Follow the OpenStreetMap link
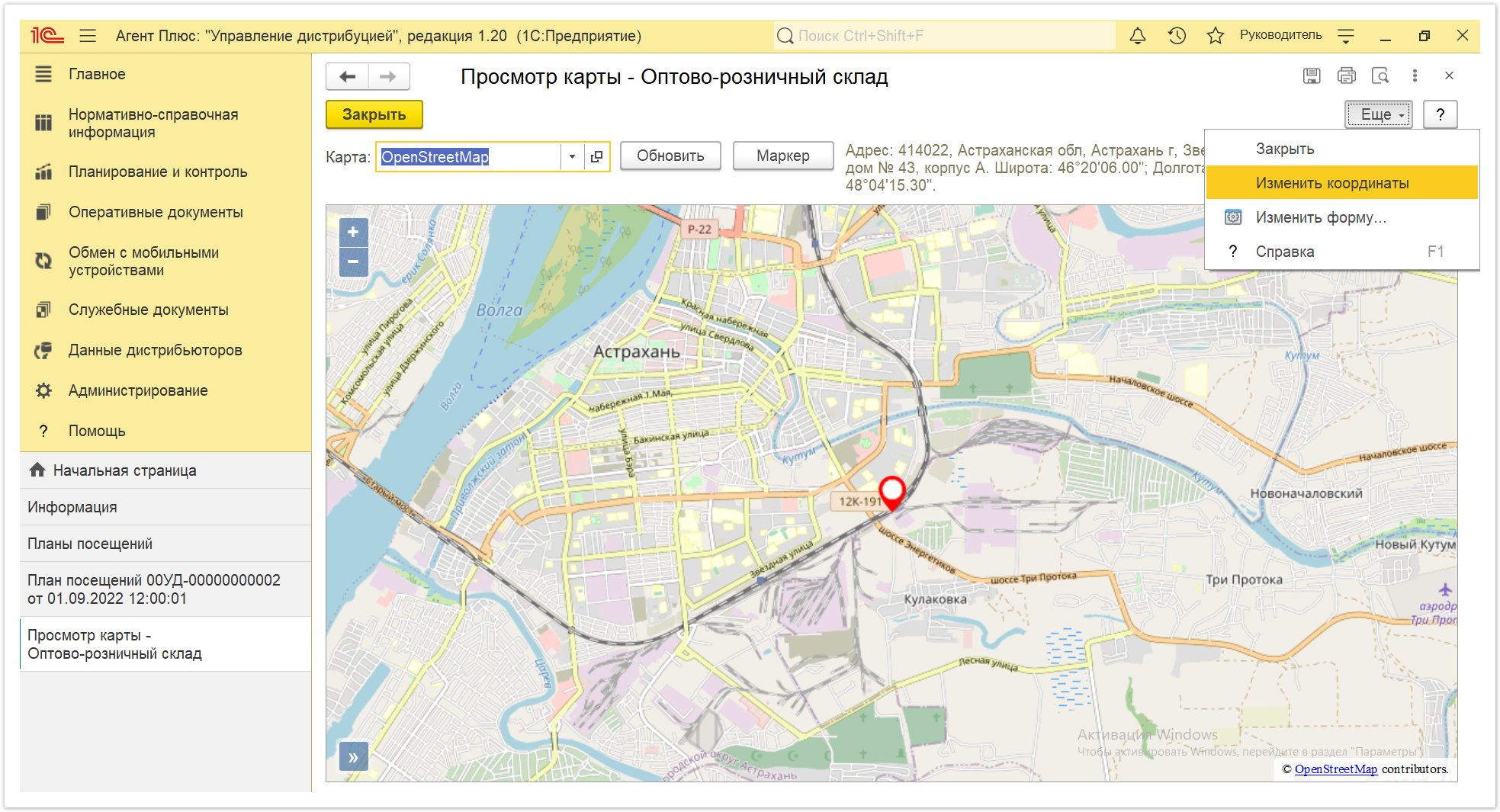 pyautogui.click(x=1336, y=769)
